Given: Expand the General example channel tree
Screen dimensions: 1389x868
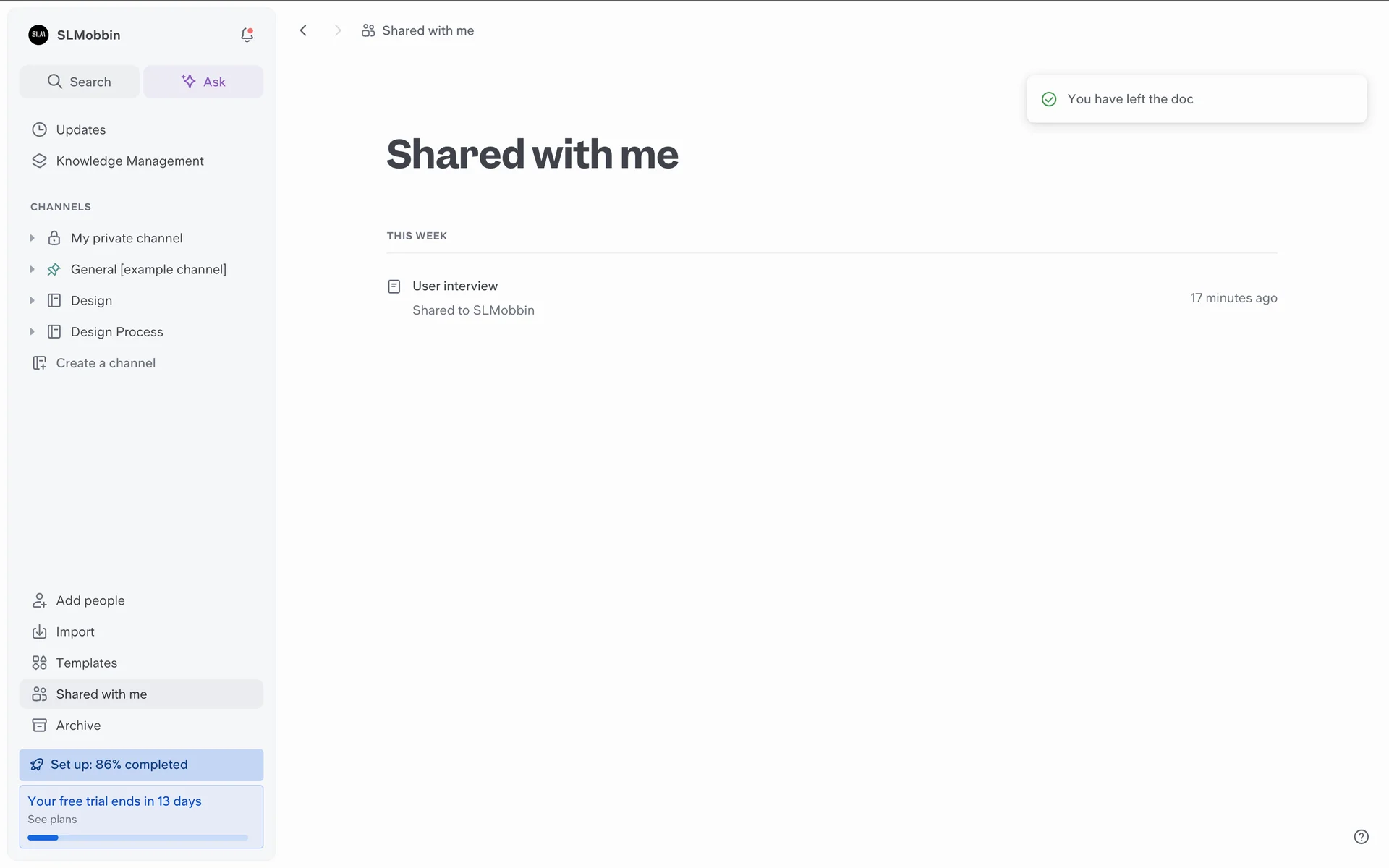Looking at the screenshot, I should (32, 269).
